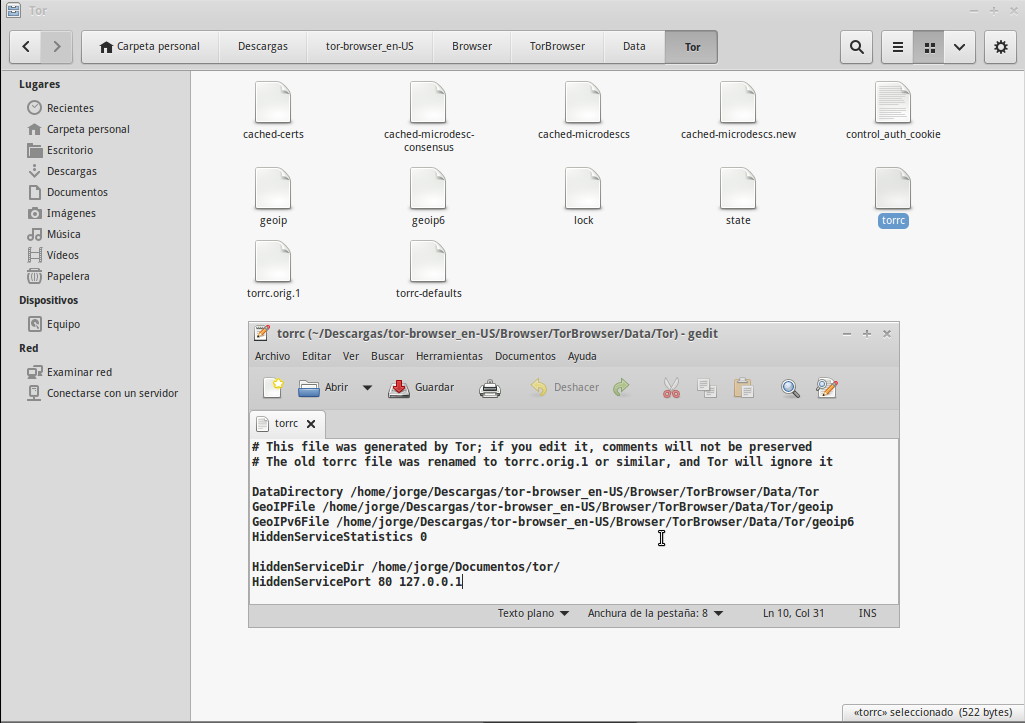The width and height of the screenshot is (1025, 723).
Task: Click the Guardar save button
Action: pyautogui.click(x=421, y=388)
